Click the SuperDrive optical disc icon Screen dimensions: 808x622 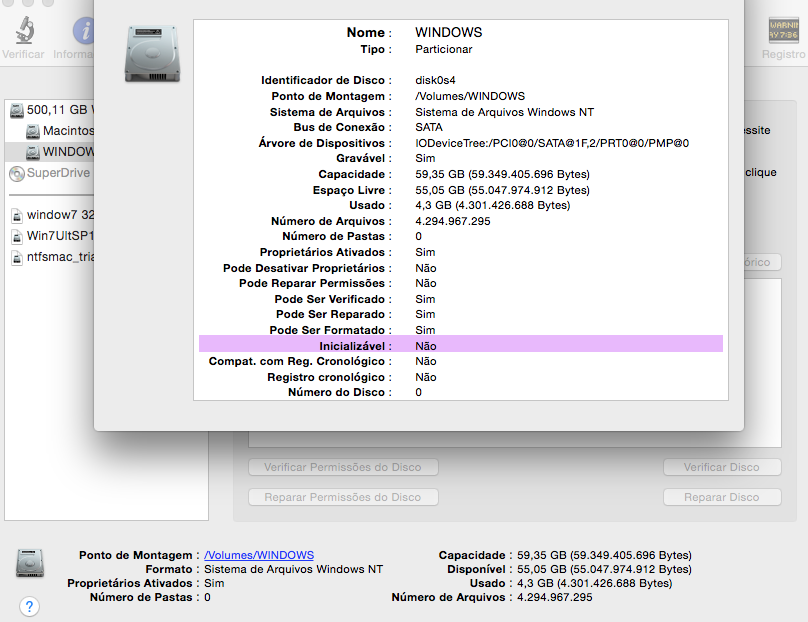pos(16,174)
